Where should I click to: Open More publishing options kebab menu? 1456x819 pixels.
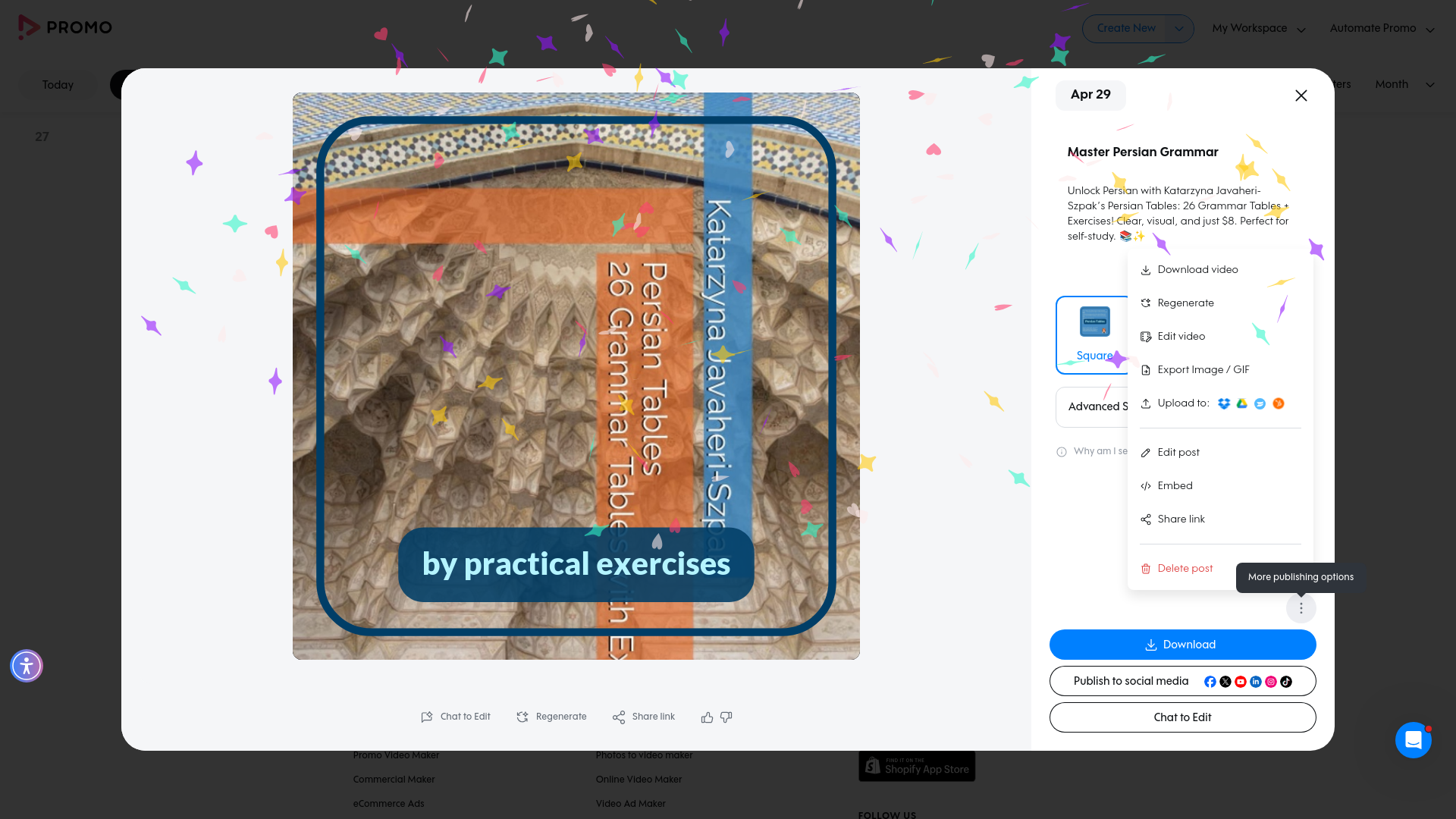(x=1301, y=607)
